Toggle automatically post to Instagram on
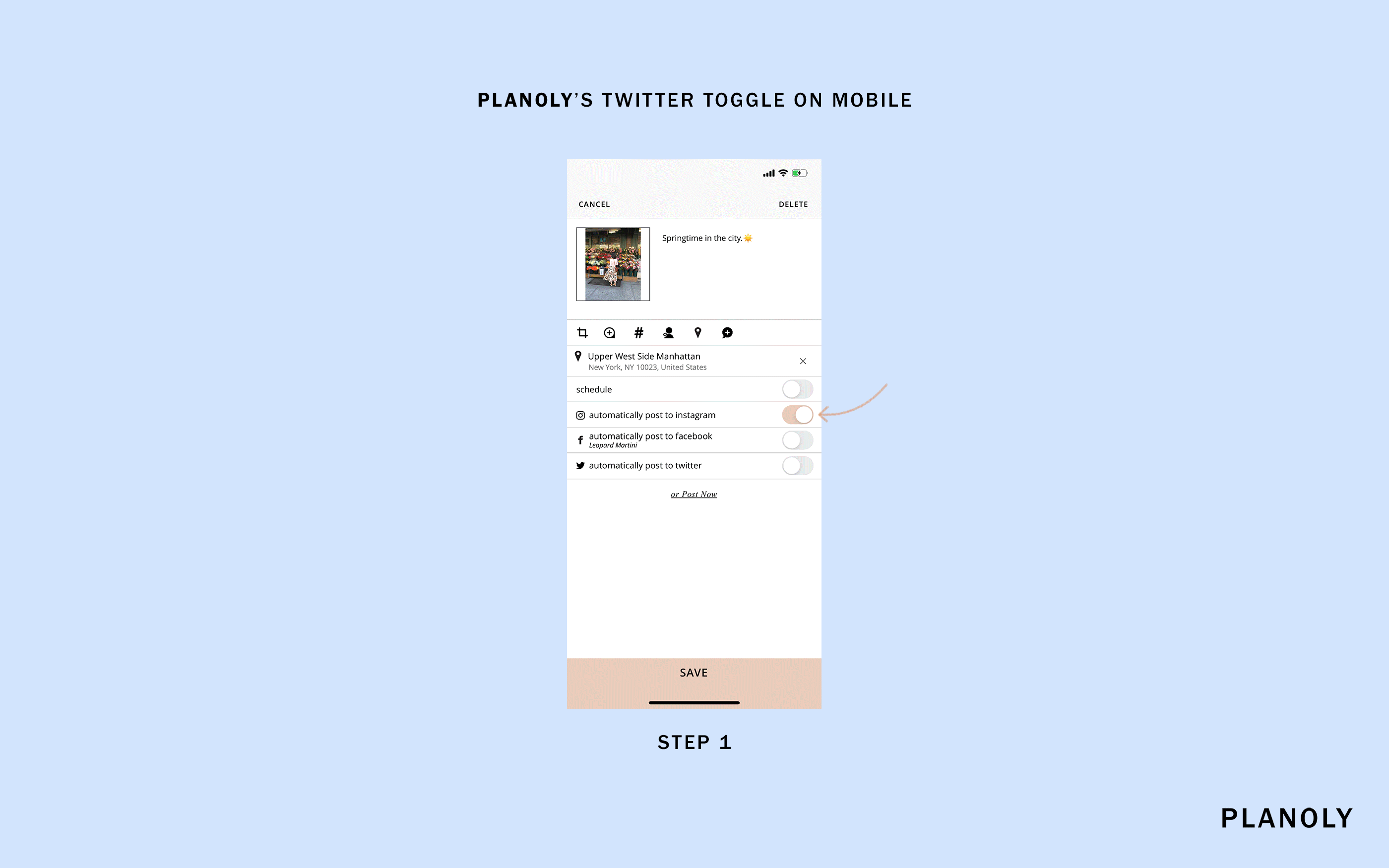The width and height of the screenshot is (1389, 868). (x=797, y=415)
